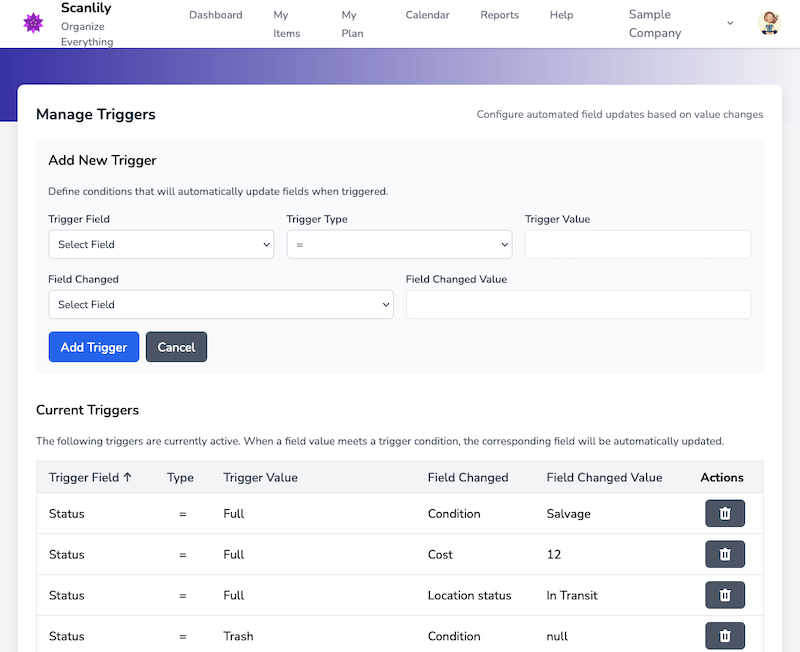Delete the trigger that sets Condition to Salvage
Image resolution: width=800 pixels, height=652 pixels.
[x=724, y=513]
